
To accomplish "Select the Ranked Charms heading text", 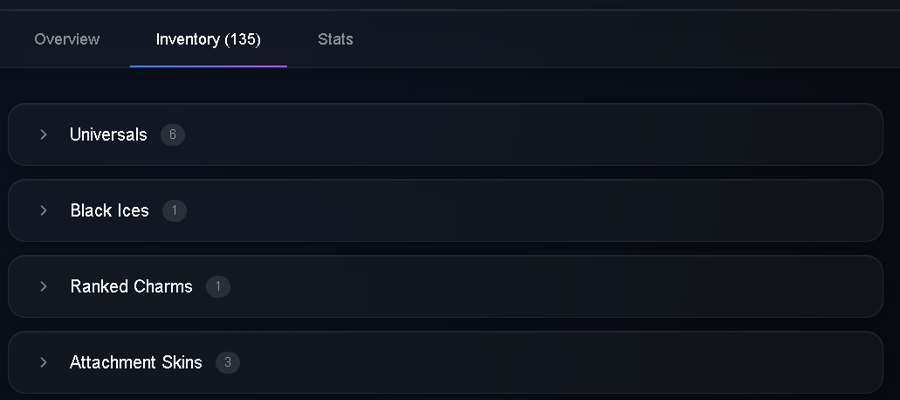I will click(x=131, y=286).
